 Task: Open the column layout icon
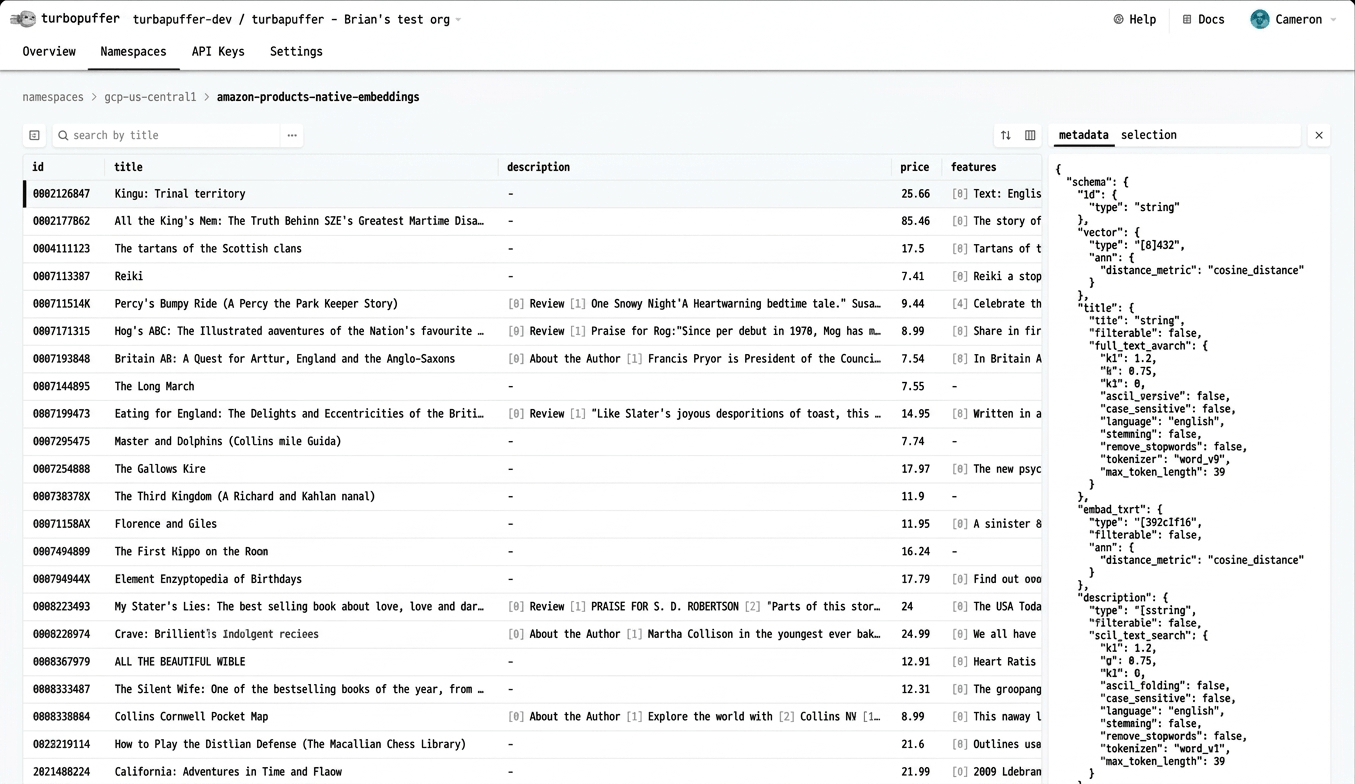point(1030,135)
